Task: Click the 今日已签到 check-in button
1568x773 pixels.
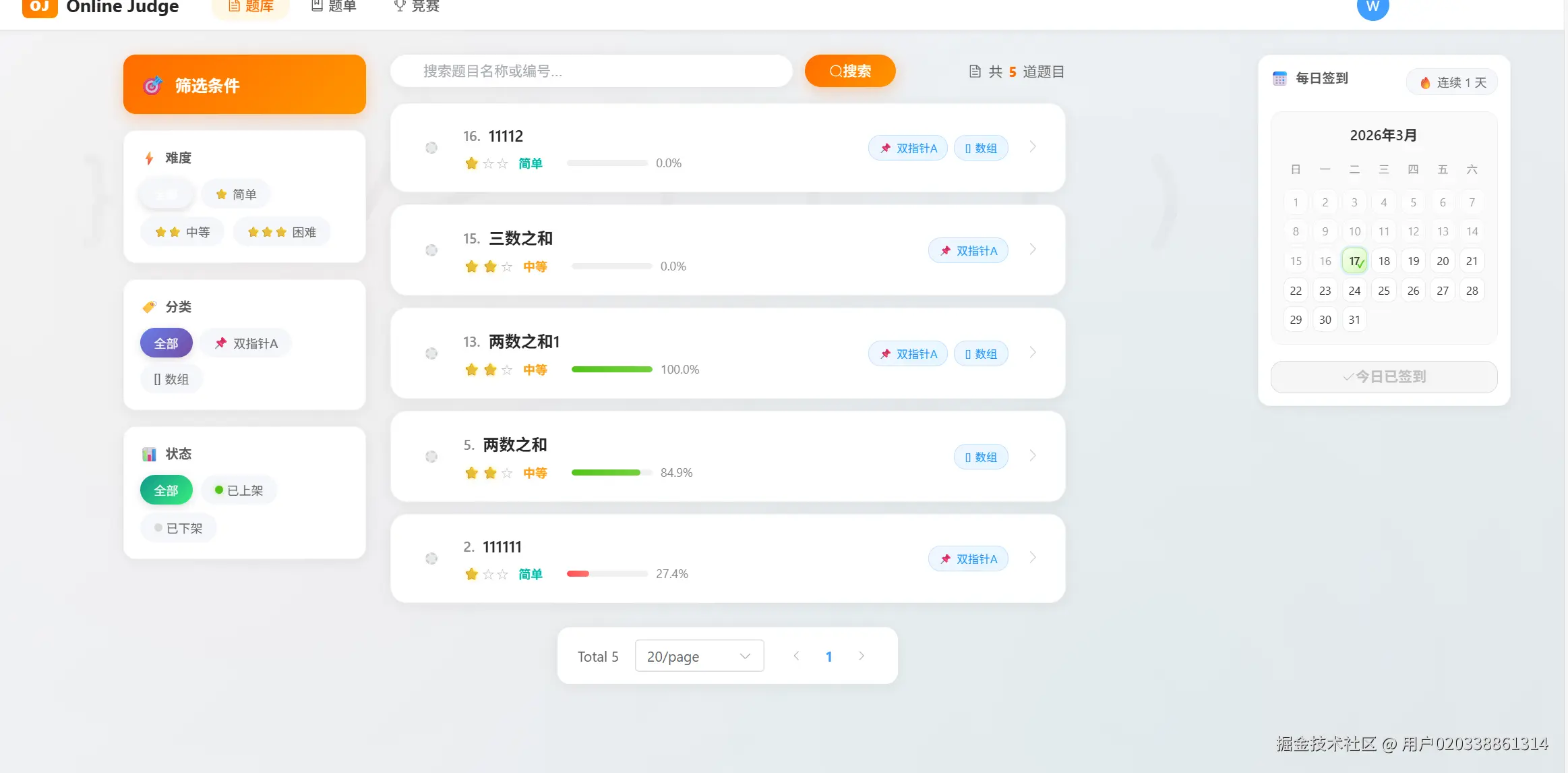Action: tap(1384, 376)
